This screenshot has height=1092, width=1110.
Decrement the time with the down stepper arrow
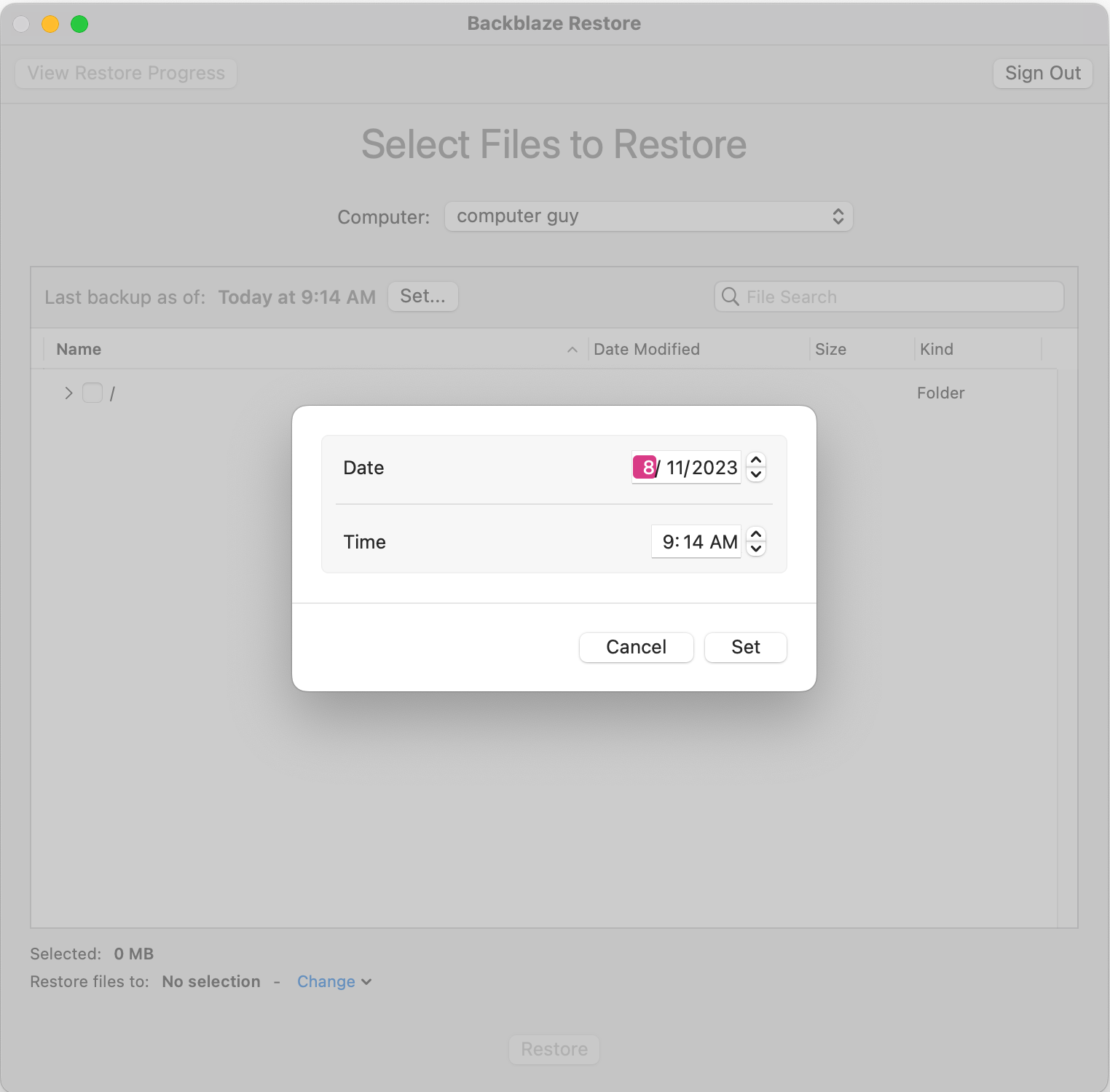click(x=756, y=549)
